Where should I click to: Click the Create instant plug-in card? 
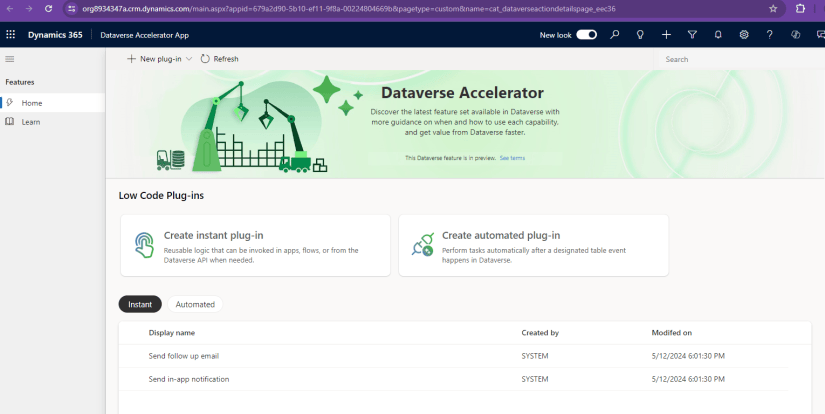click(x=255, y=245)
